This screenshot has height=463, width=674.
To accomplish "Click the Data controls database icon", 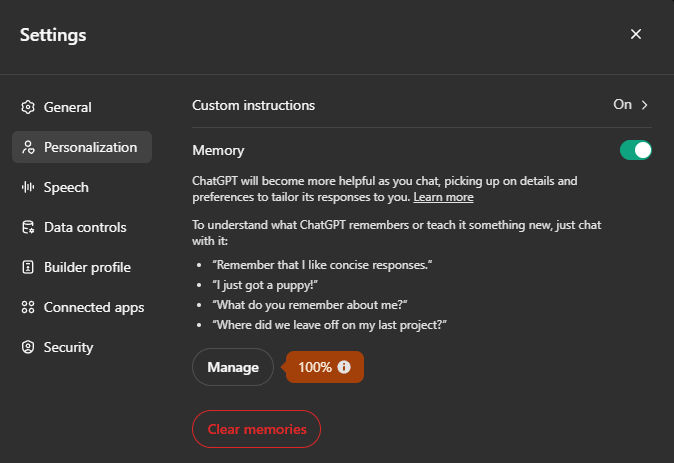I will pyautogui.click(x=28, y=227).
